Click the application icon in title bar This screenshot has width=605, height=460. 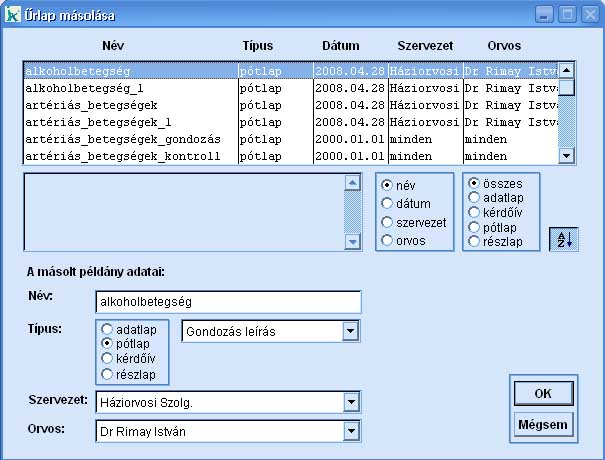pyautogui.click(x=13, y=15)
